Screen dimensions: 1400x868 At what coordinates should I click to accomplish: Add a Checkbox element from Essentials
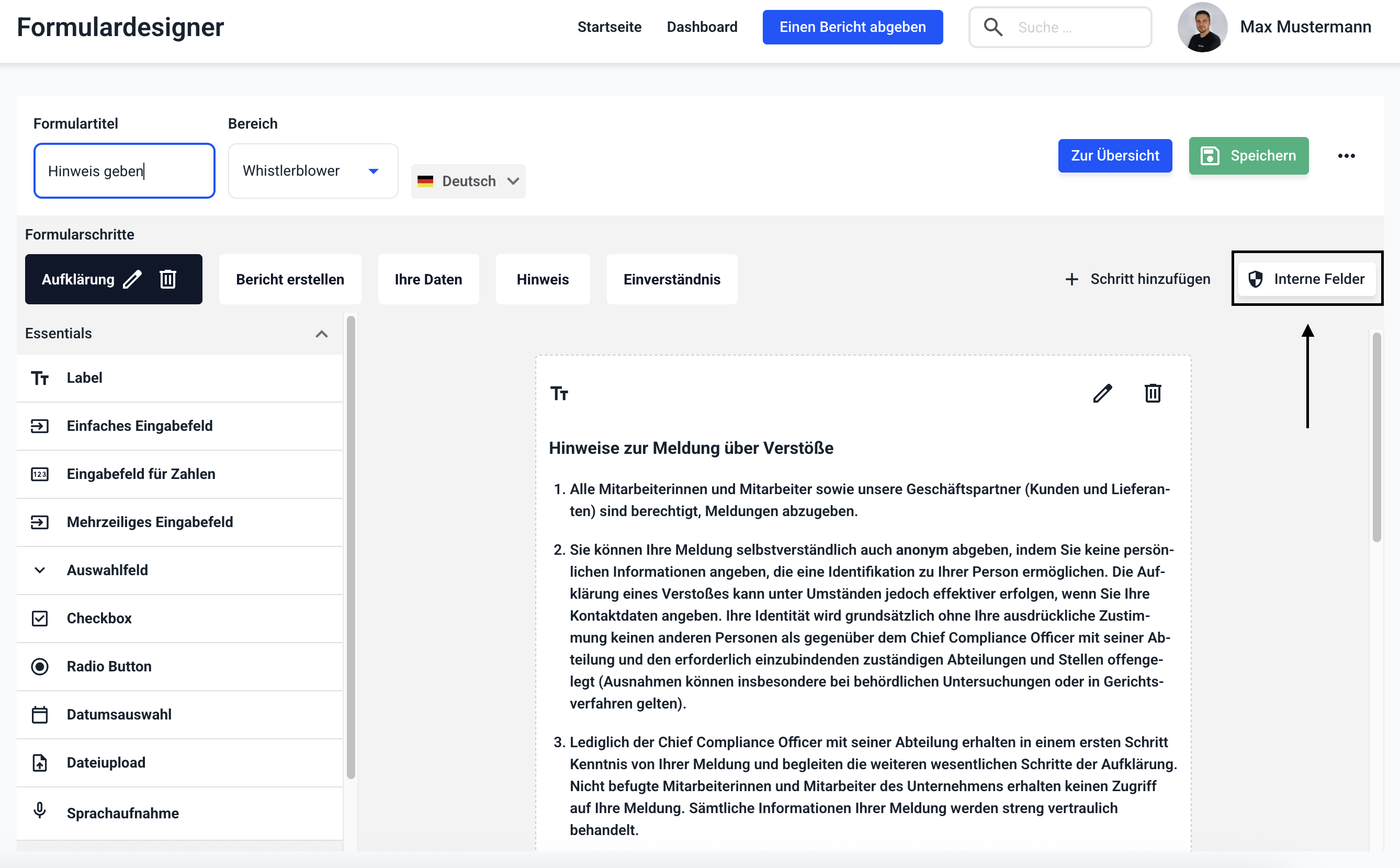(x=99, y=618)
